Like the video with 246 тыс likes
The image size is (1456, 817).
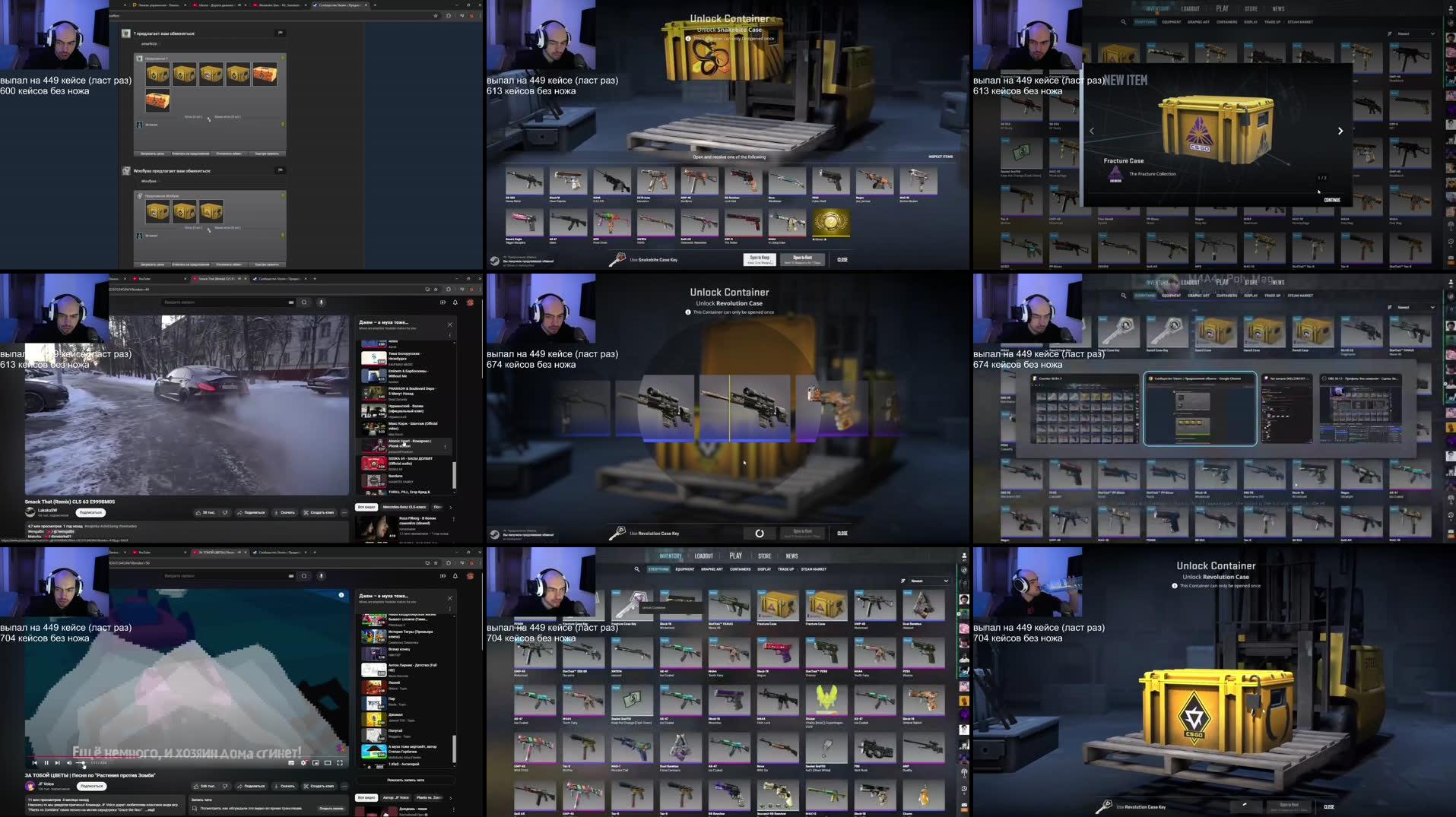pyautogui.click(x=206, y=786)
